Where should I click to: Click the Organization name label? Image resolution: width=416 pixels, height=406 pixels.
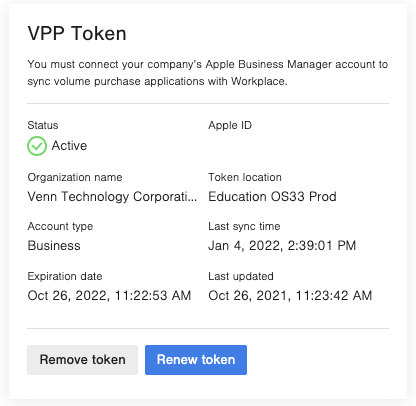pyautogui.click(x=75, y=177)
